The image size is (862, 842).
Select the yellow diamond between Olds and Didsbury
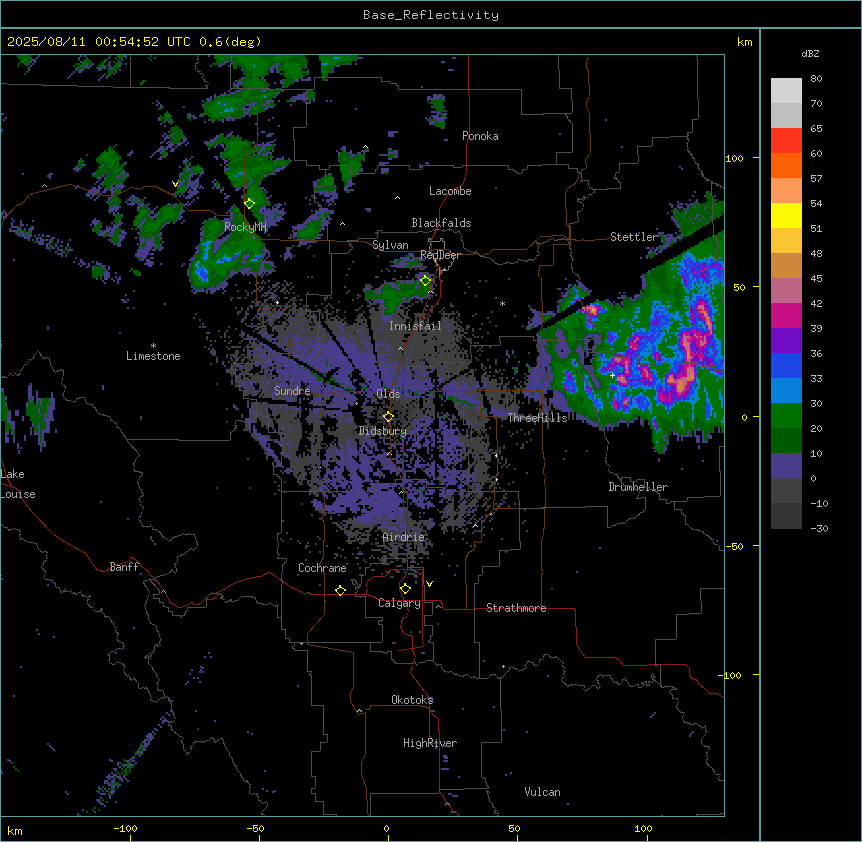click(388, 416)
